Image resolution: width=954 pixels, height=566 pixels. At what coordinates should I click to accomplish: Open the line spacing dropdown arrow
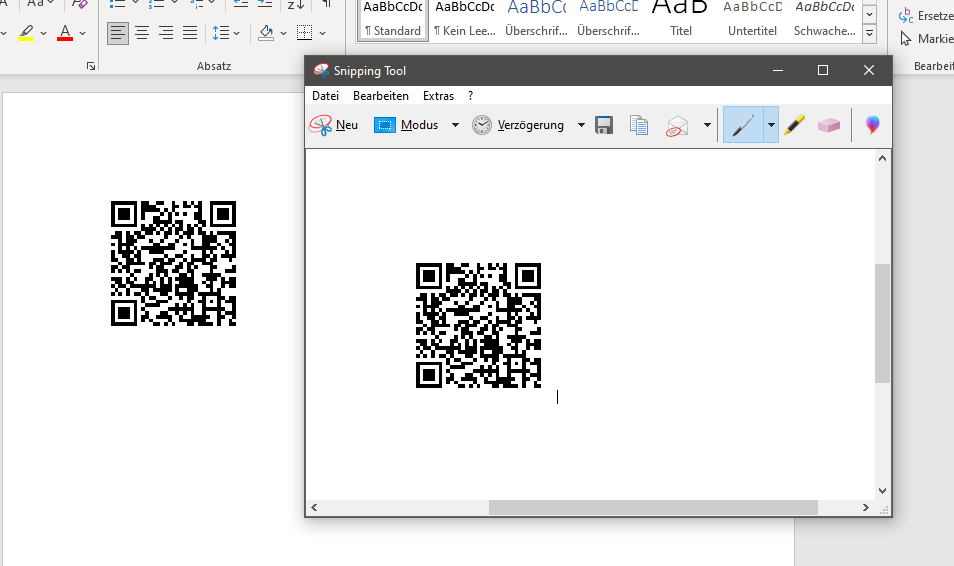[237, 33]
